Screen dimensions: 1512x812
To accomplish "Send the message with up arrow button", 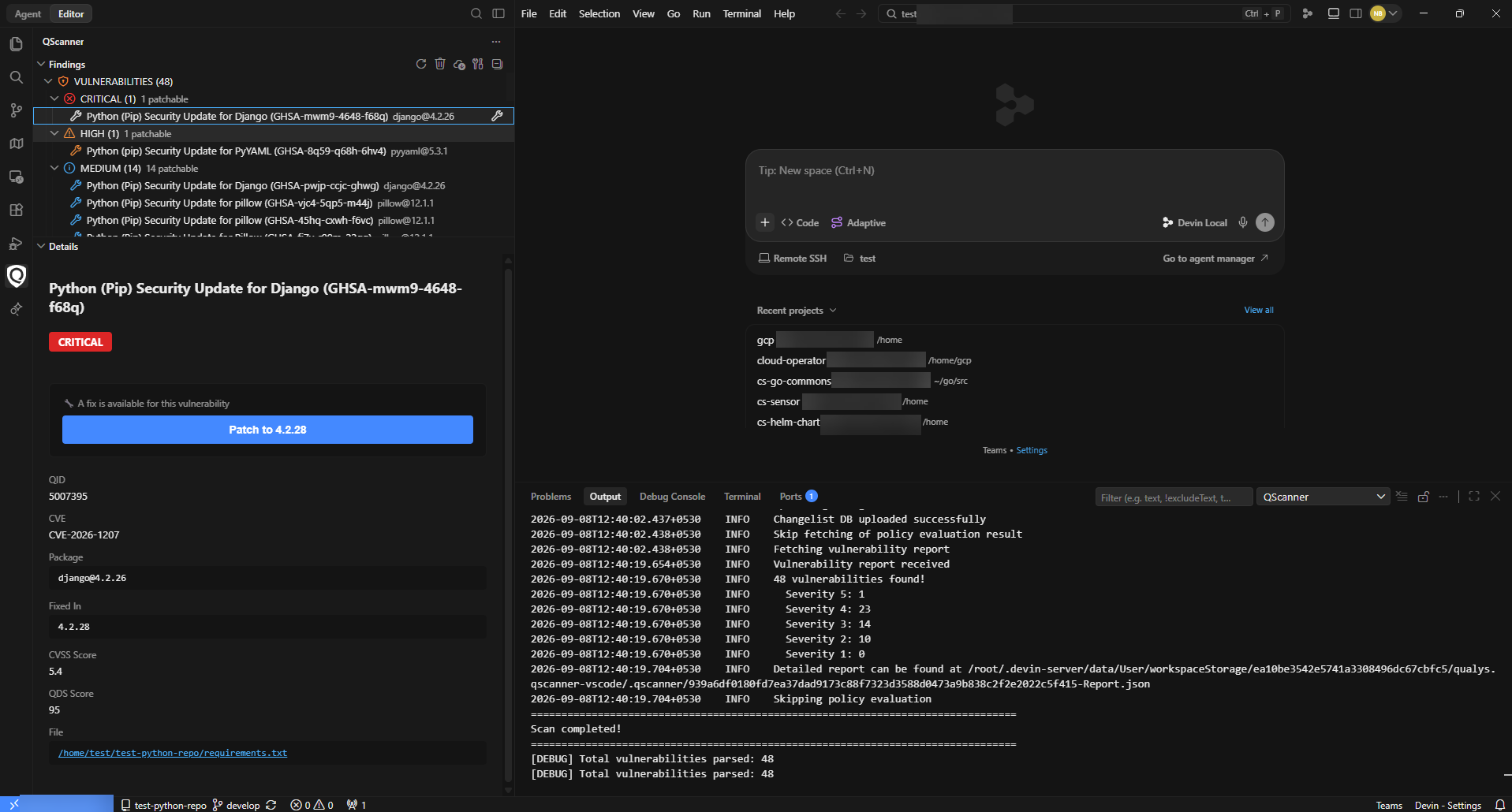I will click(x=1265, y=222).
